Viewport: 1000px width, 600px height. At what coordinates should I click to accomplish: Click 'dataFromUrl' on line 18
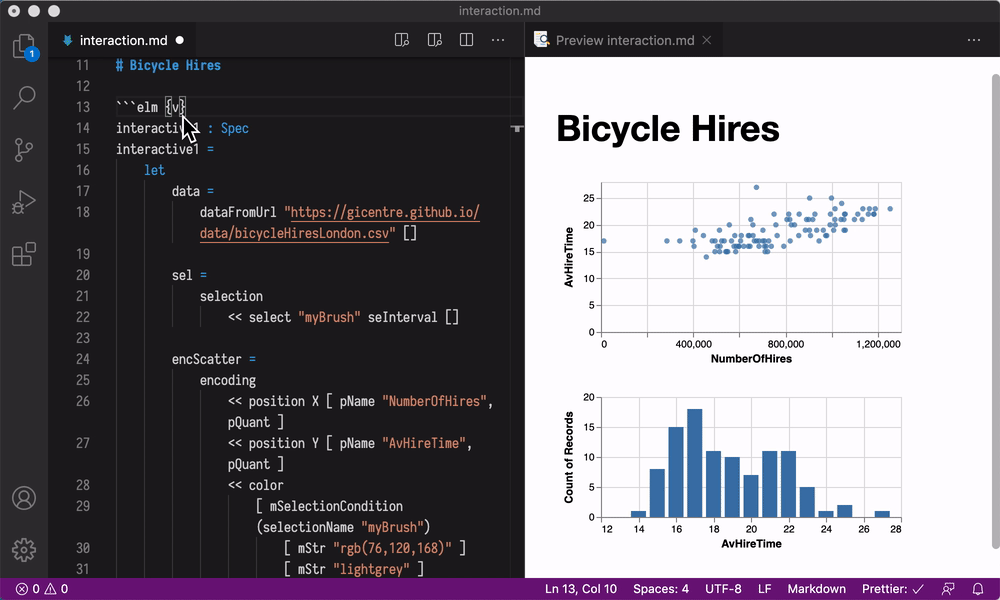[238, 212]
